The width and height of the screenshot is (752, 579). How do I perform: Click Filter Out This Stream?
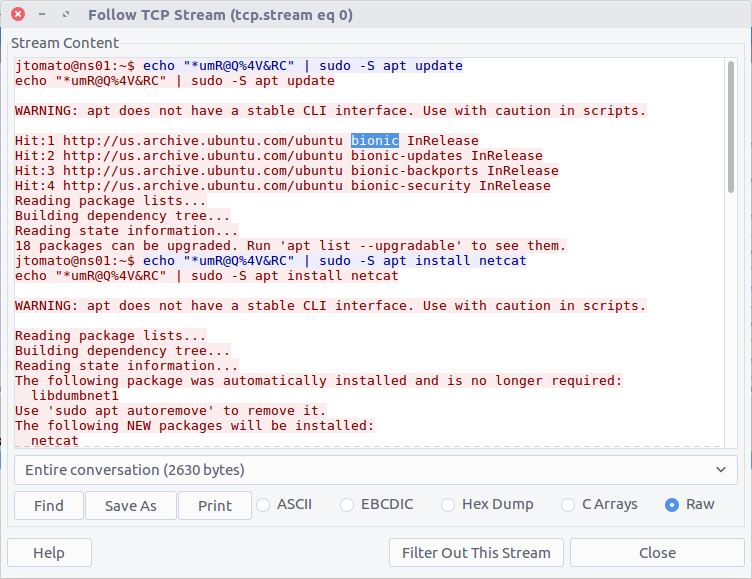point(476,553)
